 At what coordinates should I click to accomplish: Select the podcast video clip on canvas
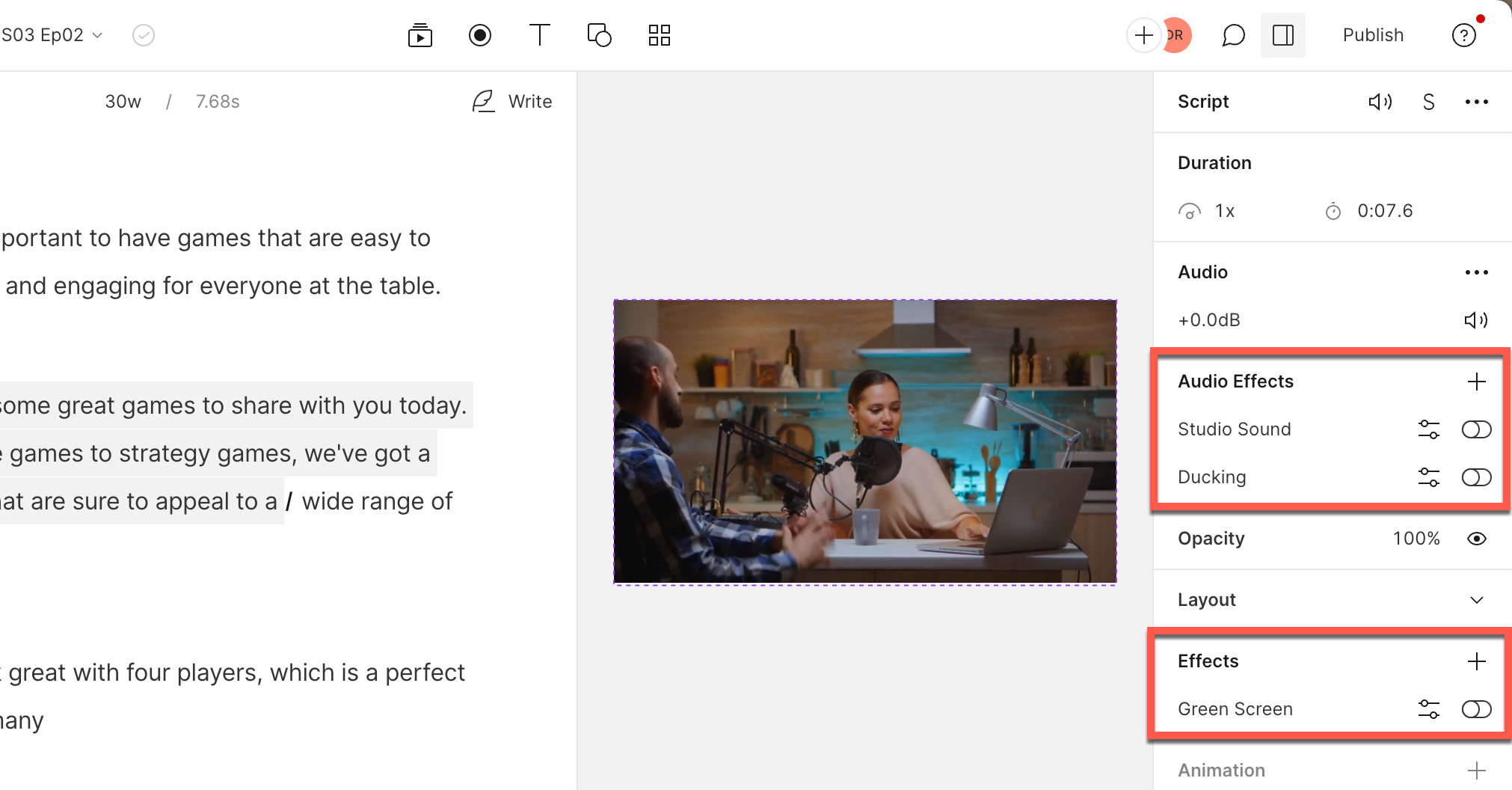coord(864,441)
